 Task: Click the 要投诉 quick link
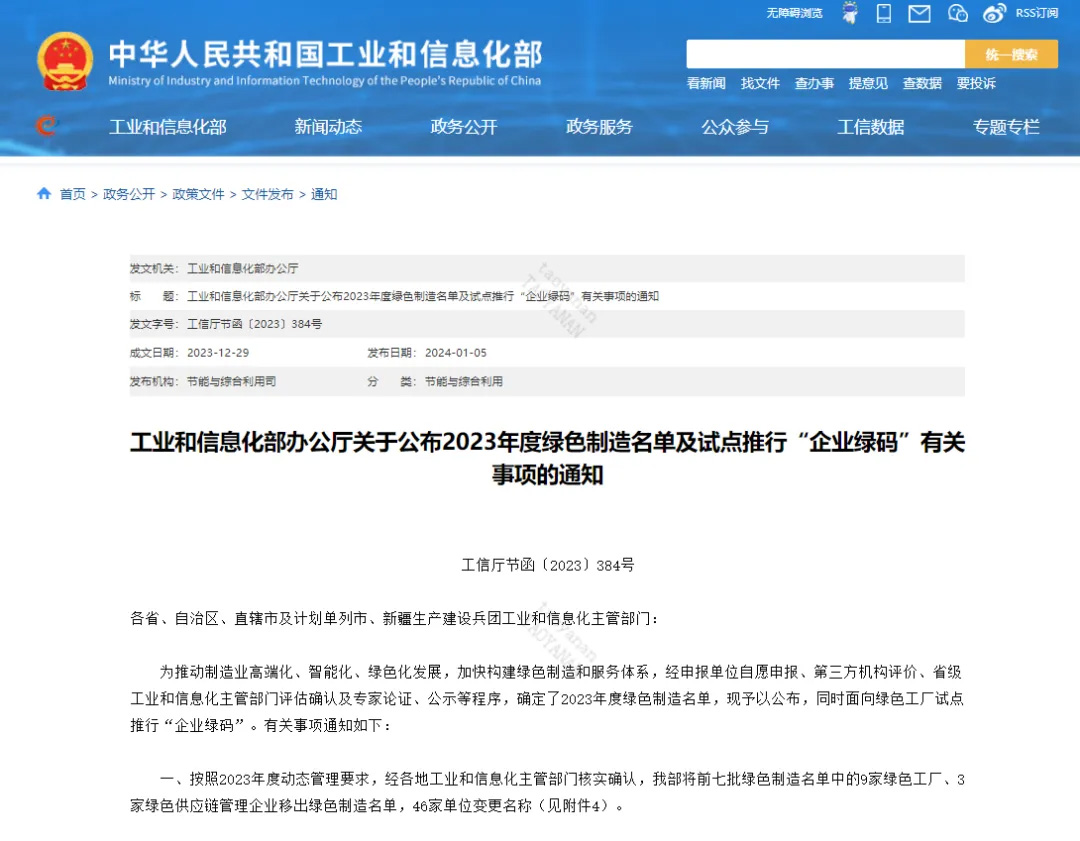976,84
